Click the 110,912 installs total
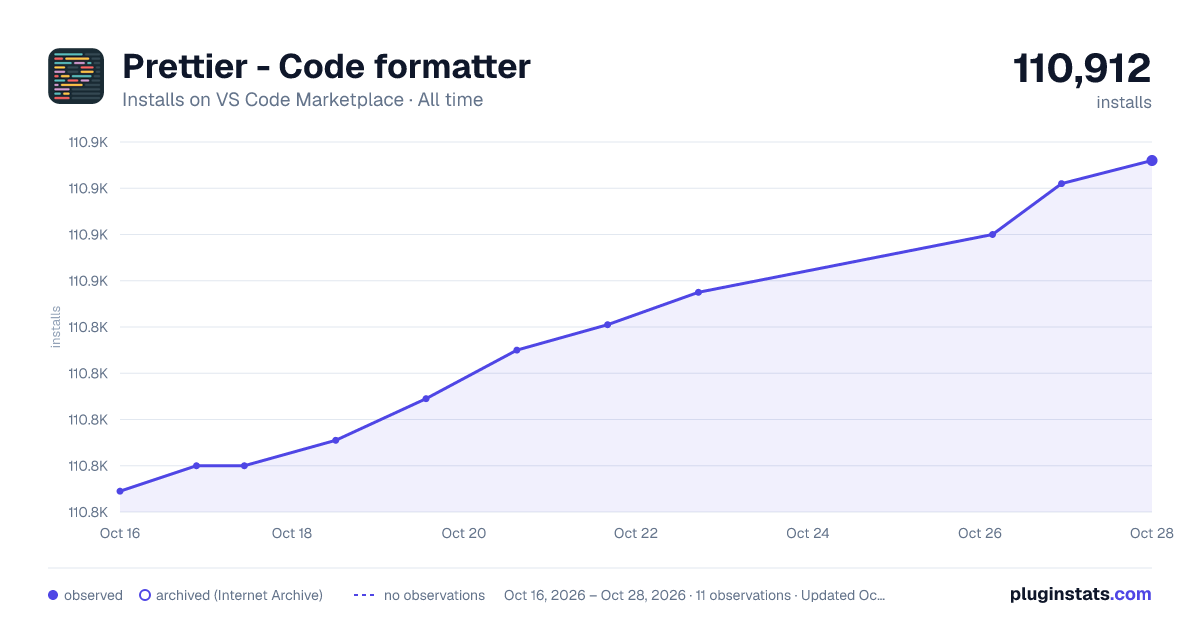Viewport: 1200px width, 630px height. (1082, 69)
